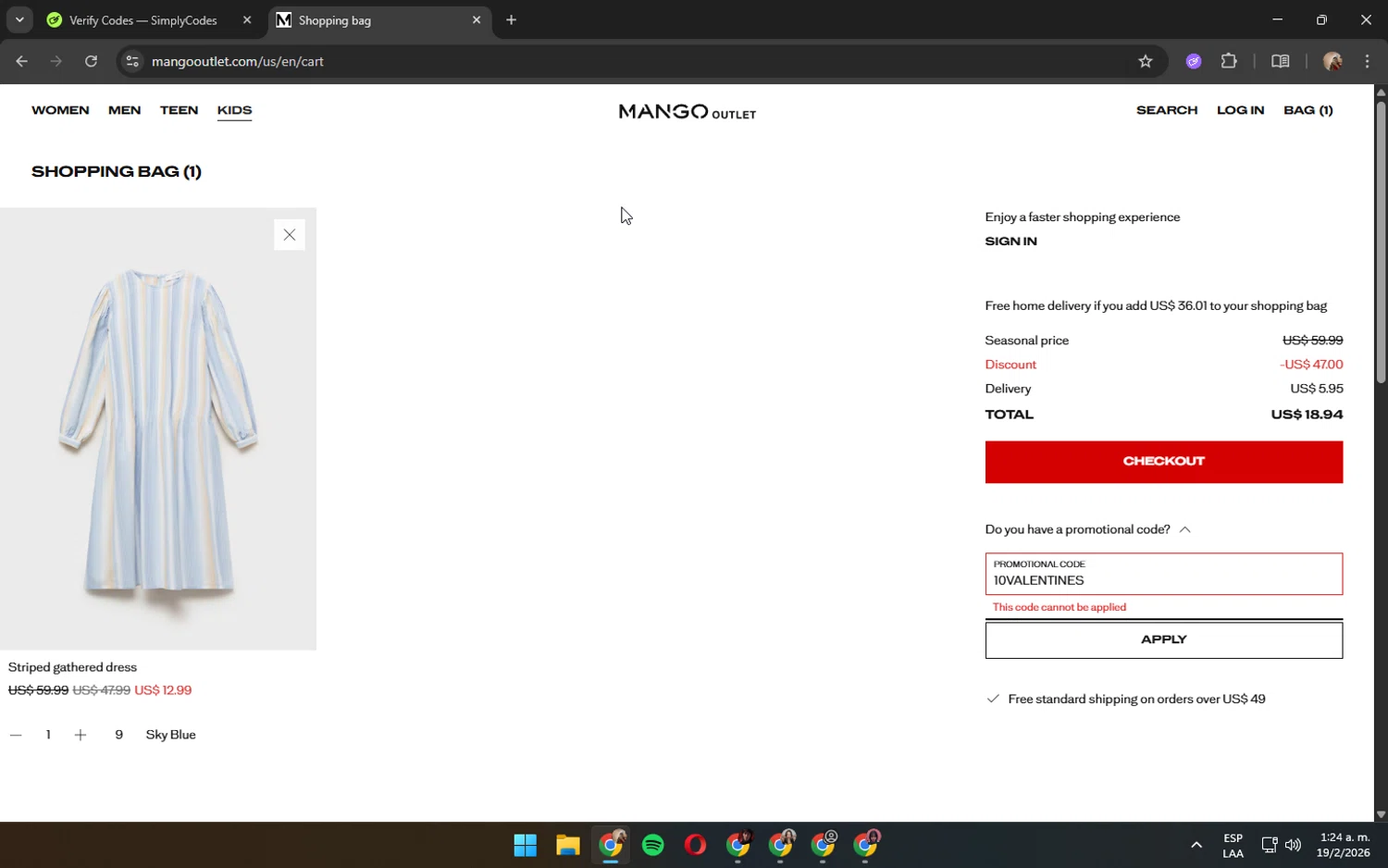Open the KIDS category menu
Viewport: 1388px width, 868px height.
(x=234, y=110)
